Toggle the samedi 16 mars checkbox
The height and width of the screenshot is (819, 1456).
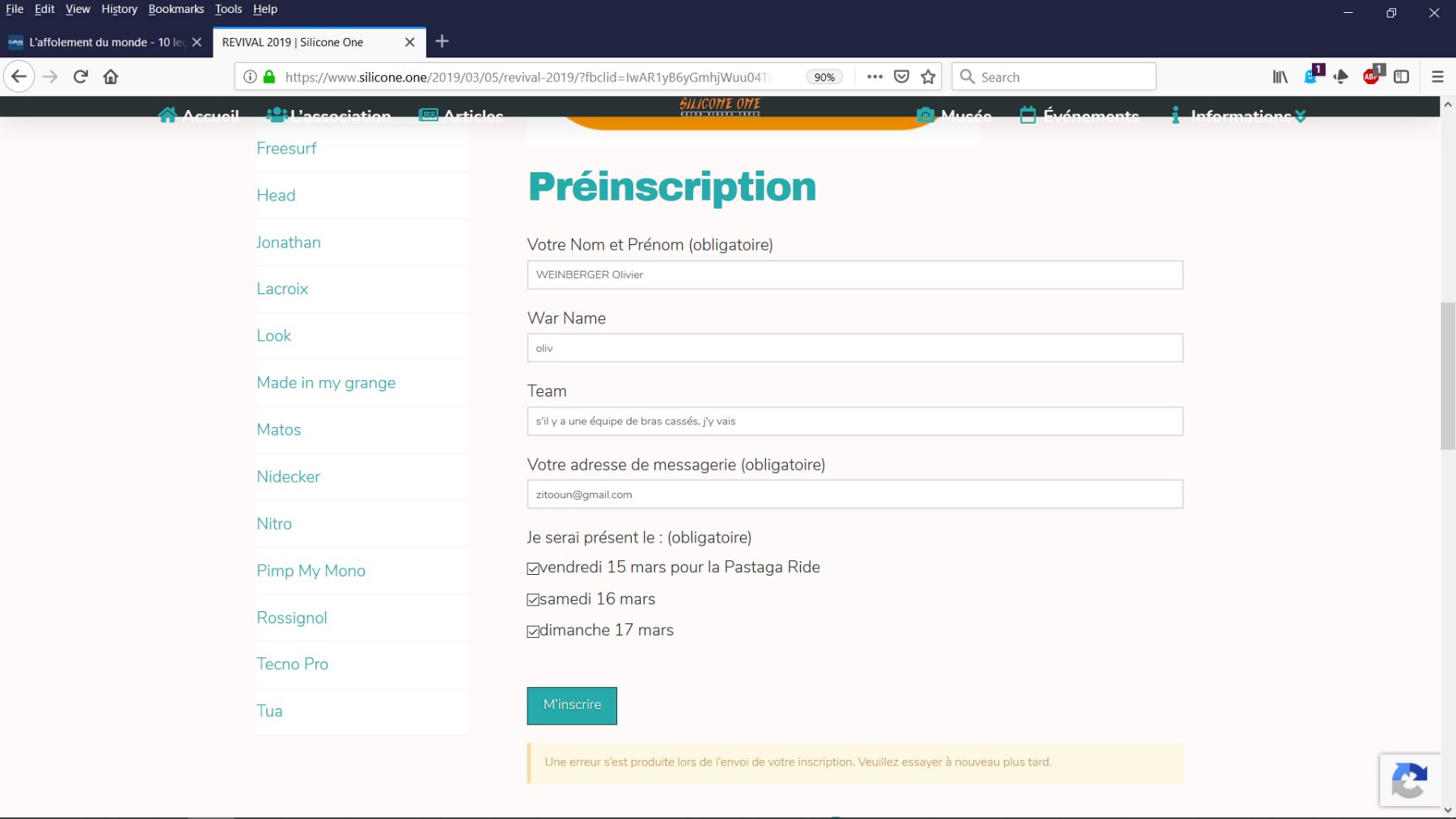[x=533, y=600]
